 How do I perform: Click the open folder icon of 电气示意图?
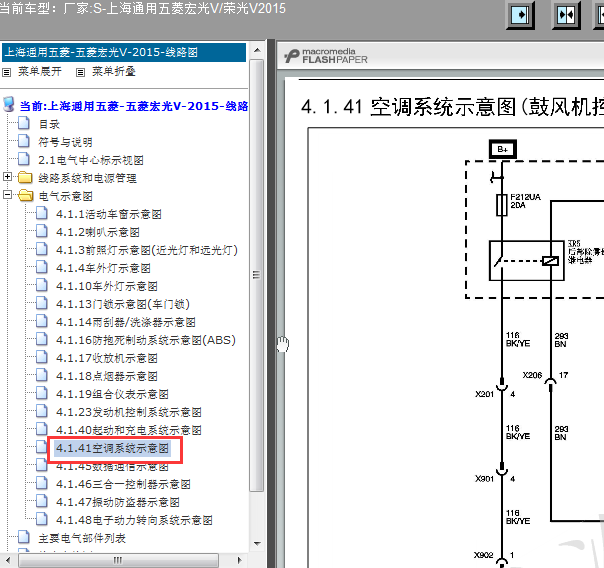coord(25,195)
